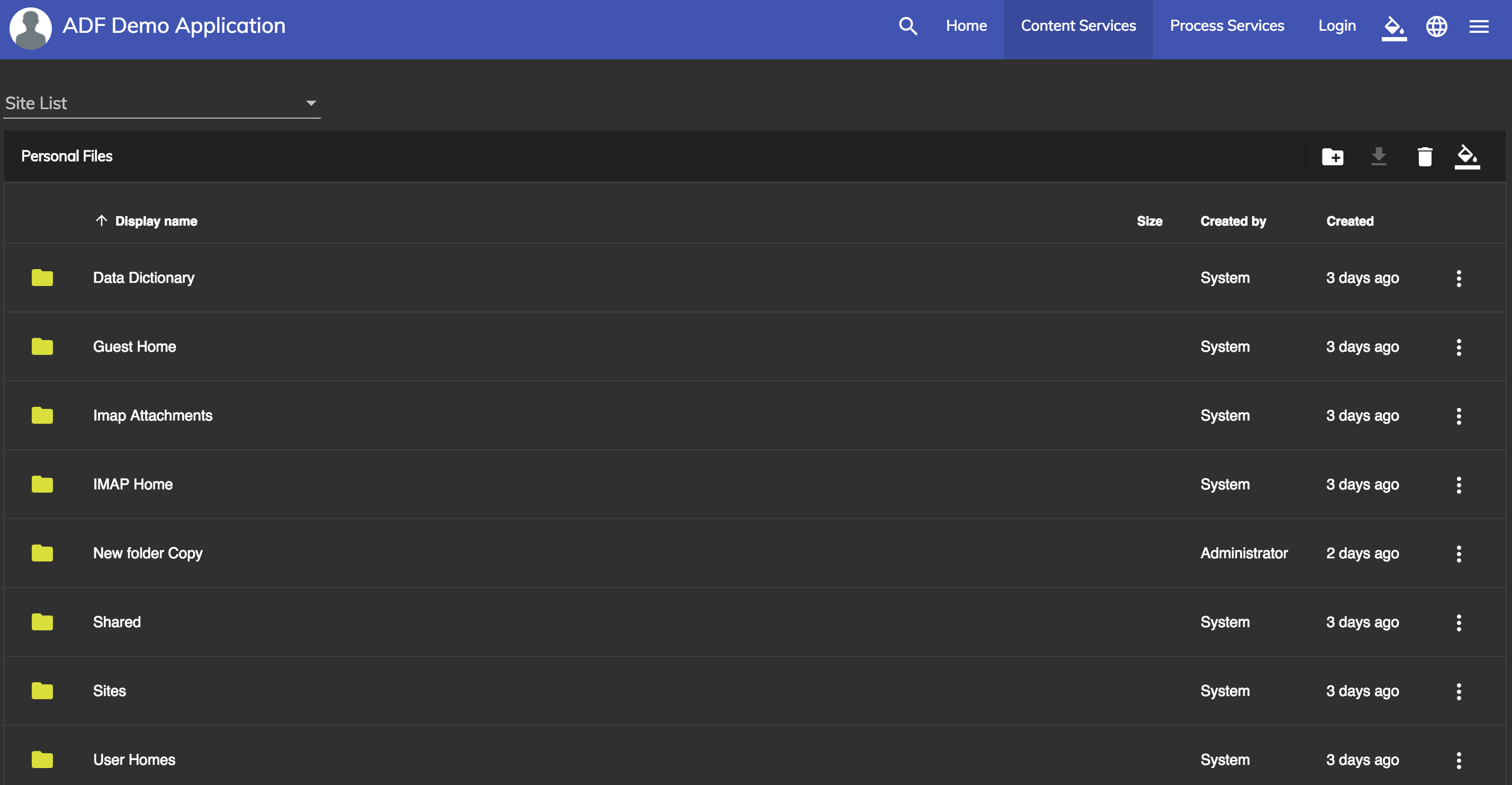Viewport: 1512px width, 785px height.
Task: Click '3 days ago' in Sites row
Action: 1362,691
